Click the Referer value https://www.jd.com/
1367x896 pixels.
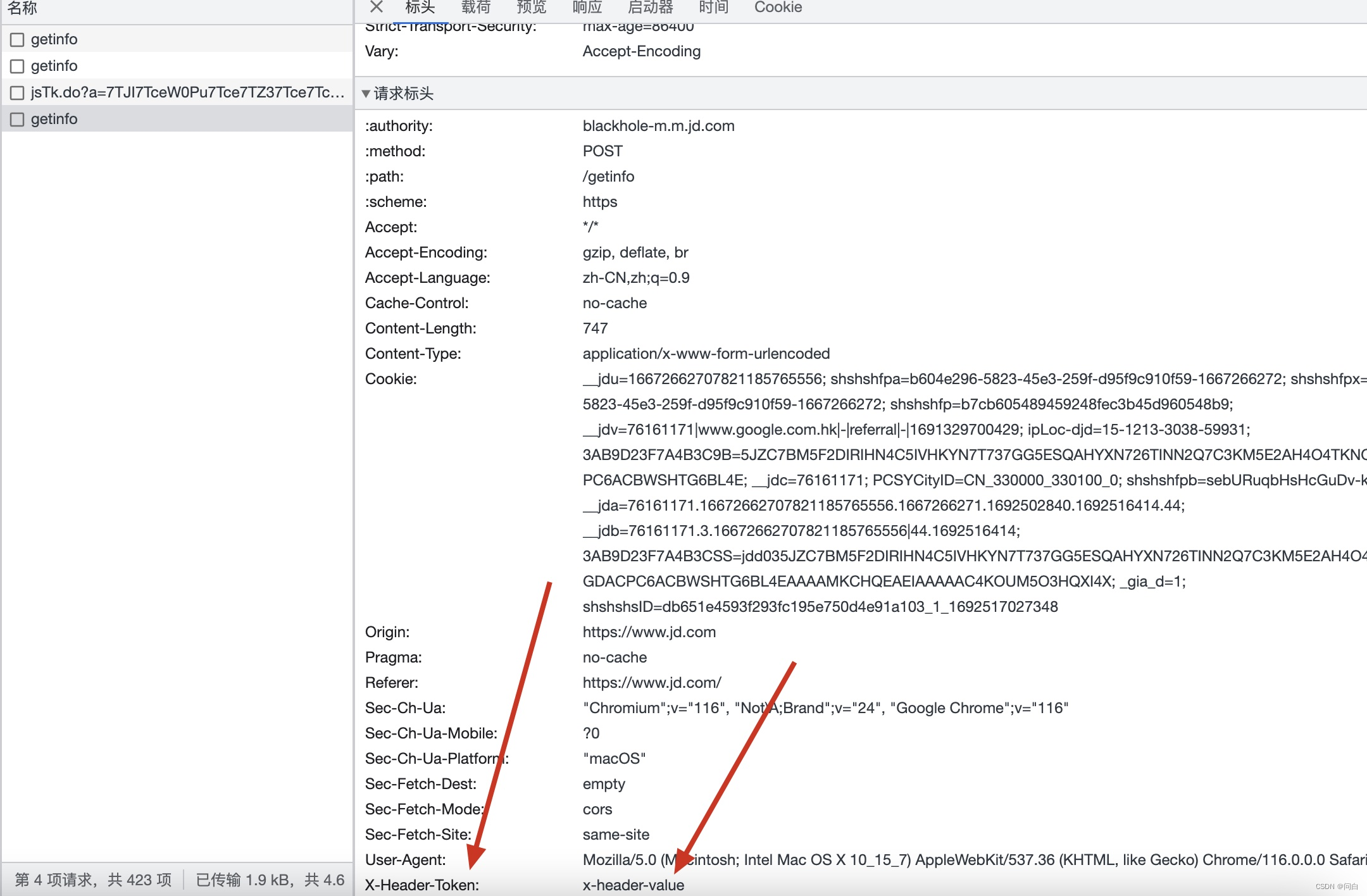coord(652,683)
